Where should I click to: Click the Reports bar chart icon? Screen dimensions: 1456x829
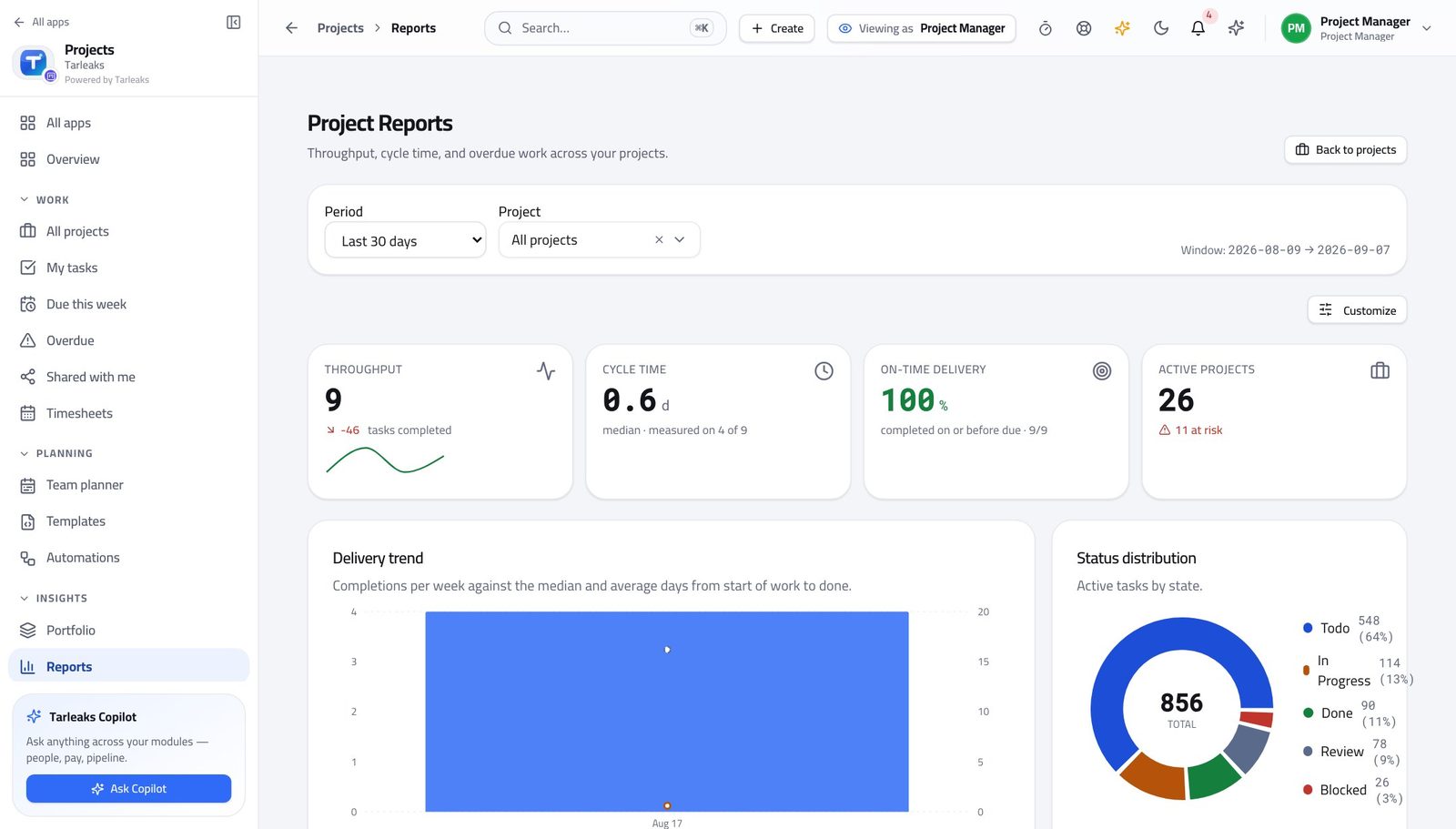click(28, 667)
